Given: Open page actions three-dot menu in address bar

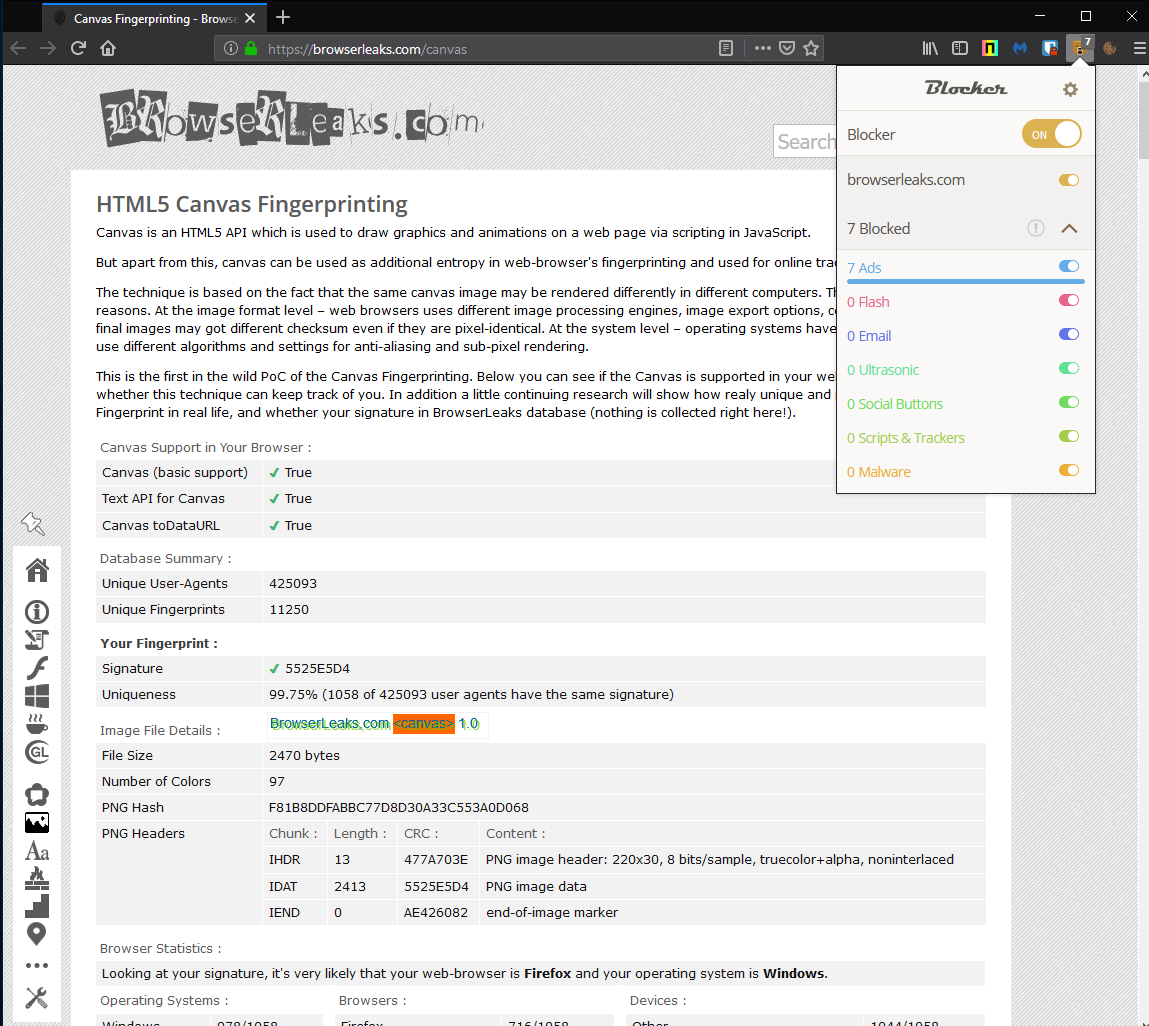Looking at the screenshot, I should pyautogui.click(x=762, y=48).
